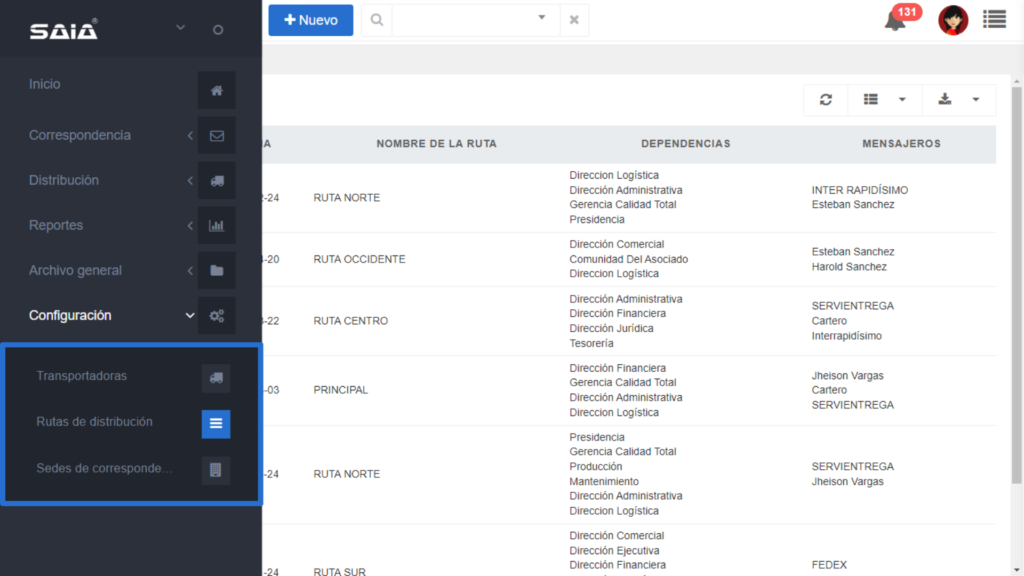Clear the search with the X button
Screen dimensions: 1024x576
click(x=574, y=20)
